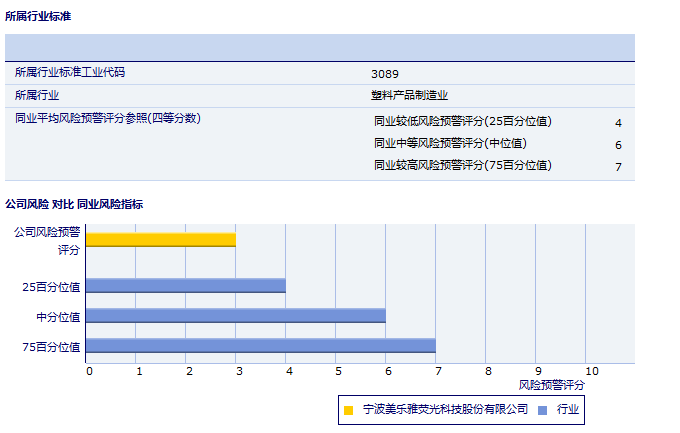Click the blue 中分位值 bar
The height and width of the screenshot is (433, 680).
[x=235, y=316]
